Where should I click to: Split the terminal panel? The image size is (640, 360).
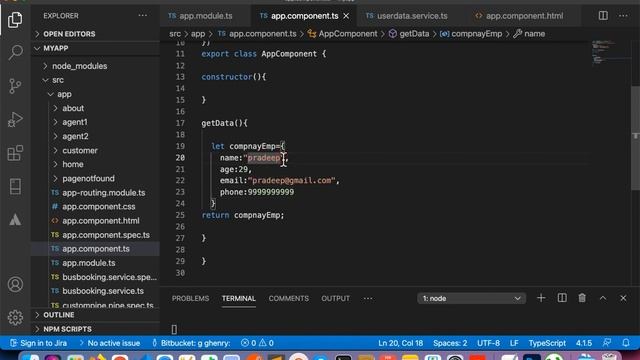(562, 298)
